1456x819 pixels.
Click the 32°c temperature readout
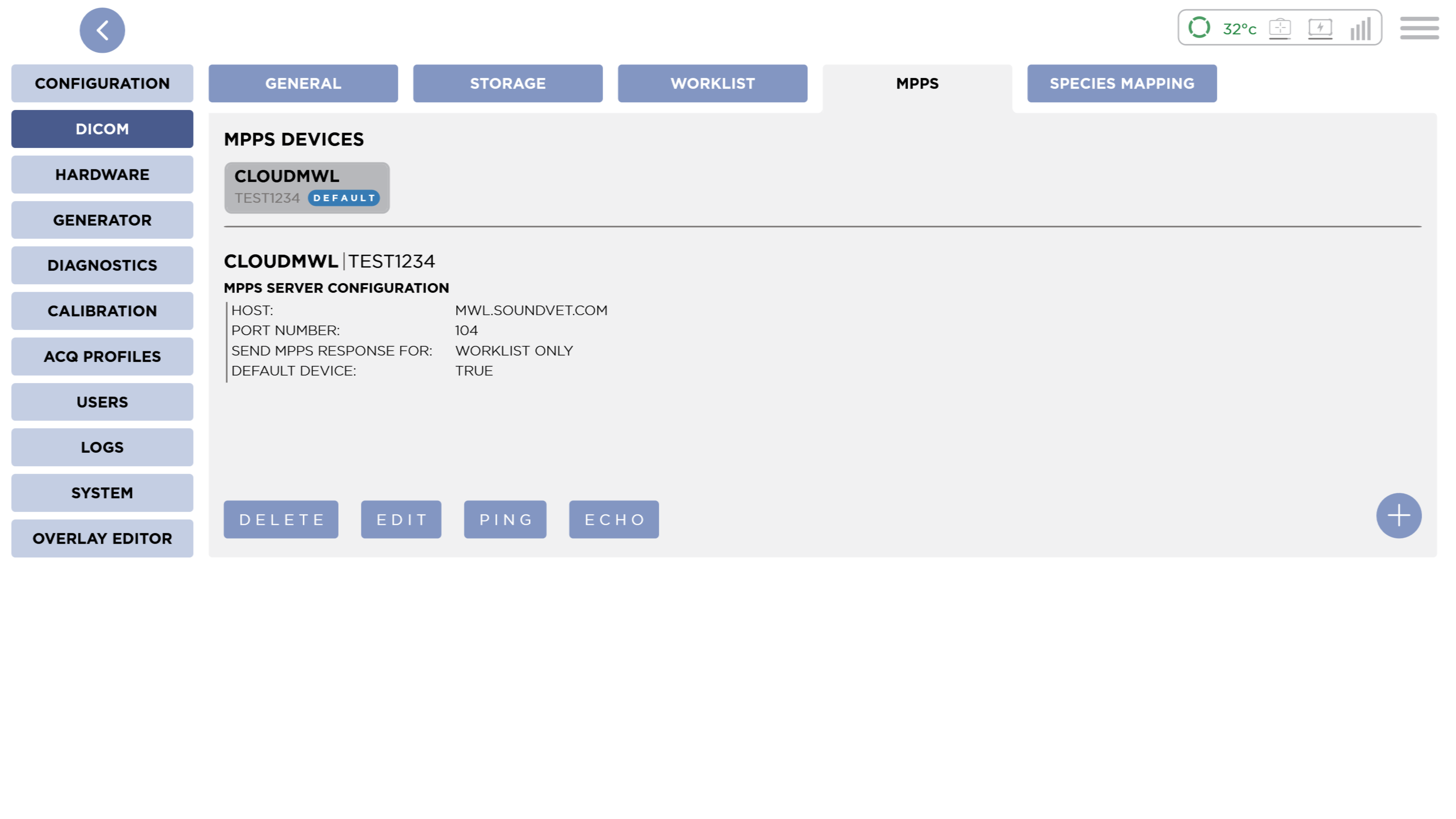point(1239,29)
